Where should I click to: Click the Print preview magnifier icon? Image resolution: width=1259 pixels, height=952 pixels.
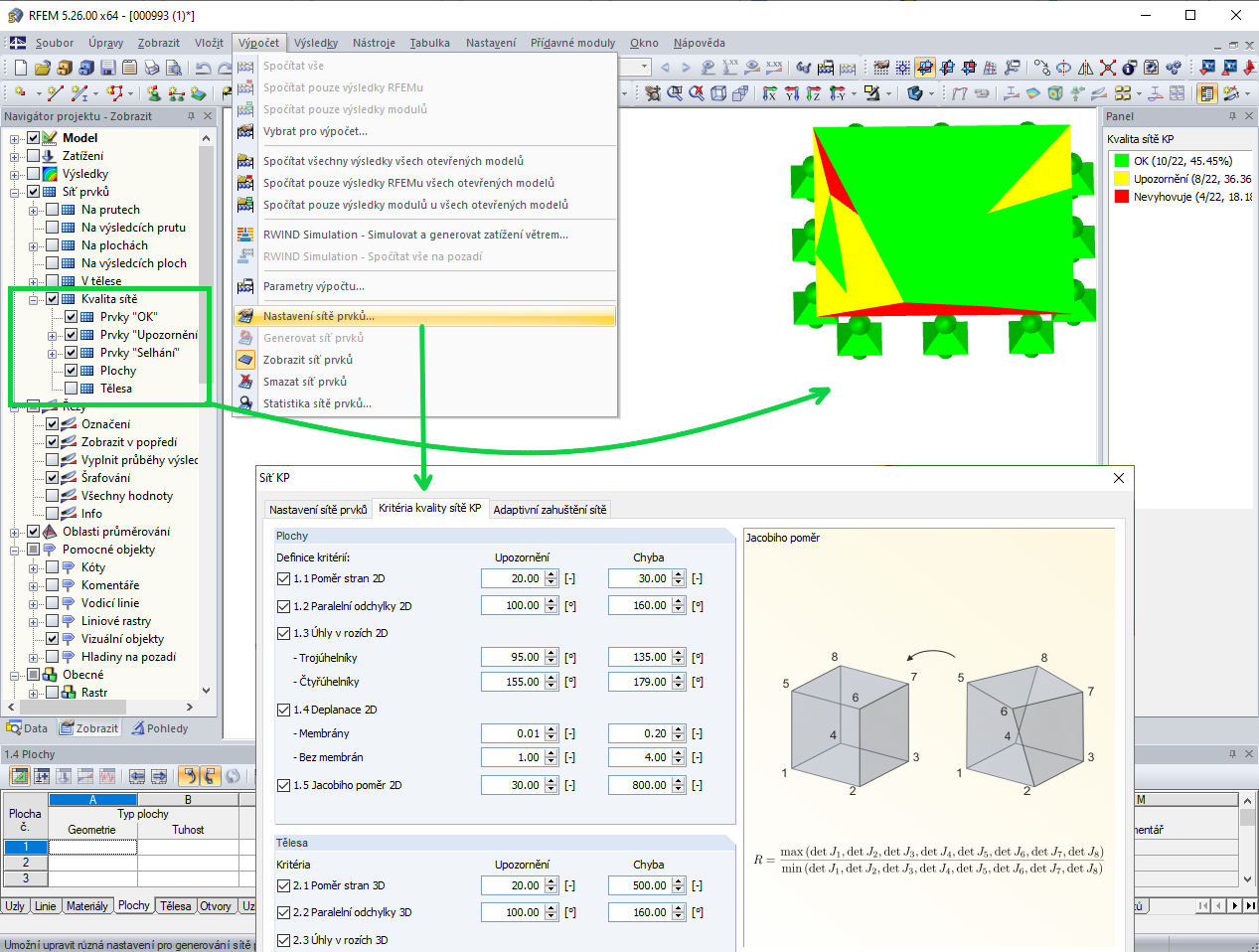(x=174, y=68)
